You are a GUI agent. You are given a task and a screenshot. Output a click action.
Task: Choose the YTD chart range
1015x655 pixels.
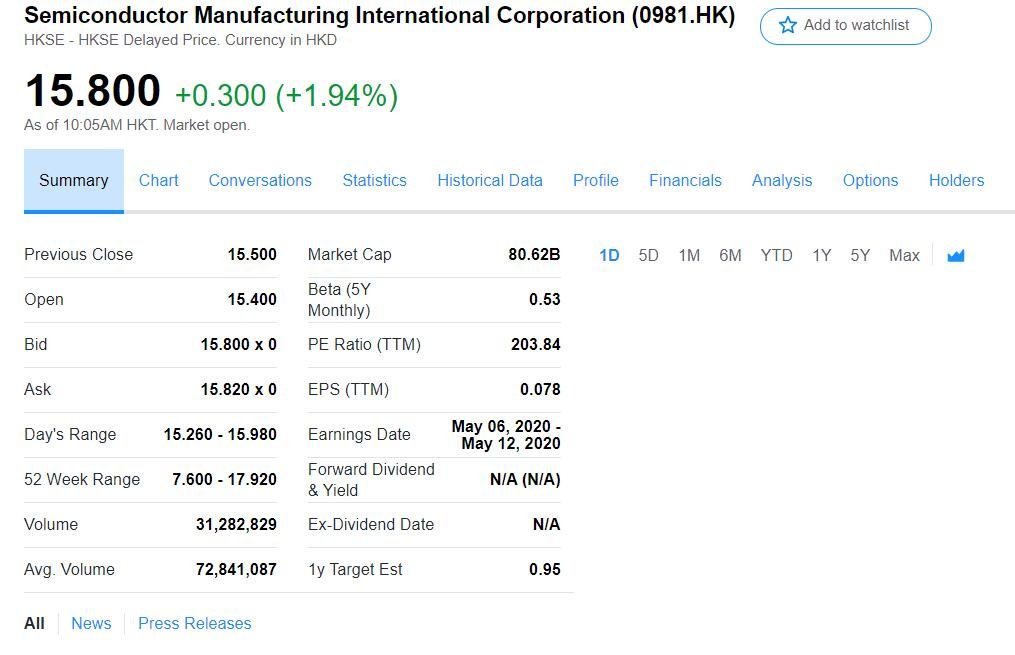coord(776,256)
